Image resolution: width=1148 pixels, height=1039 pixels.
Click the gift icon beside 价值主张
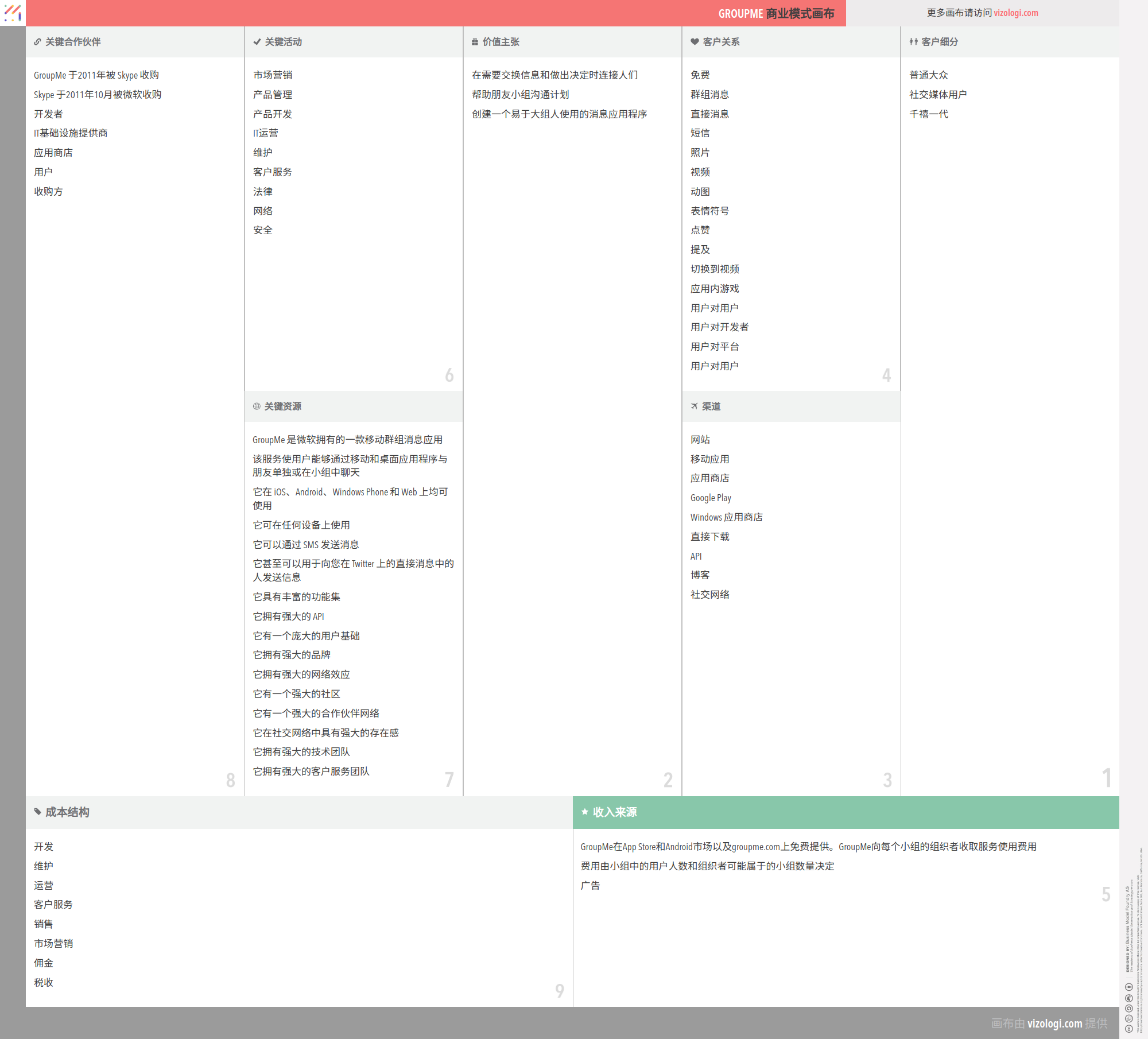475,42
